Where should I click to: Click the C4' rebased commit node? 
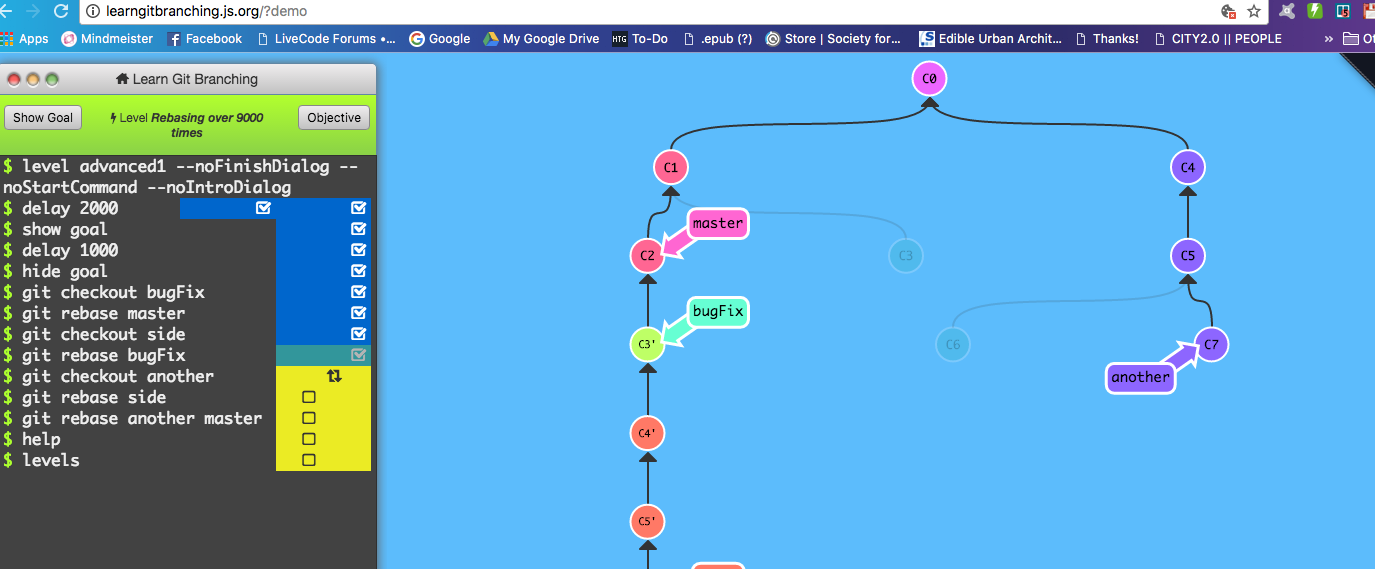pos(647,434)
